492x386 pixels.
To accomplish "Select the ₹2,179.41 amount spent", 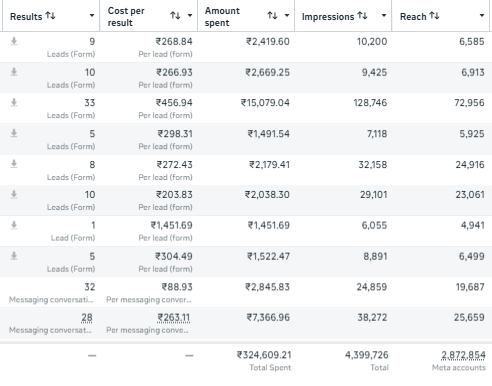I will pyautogui.click(x=270, y=165).
